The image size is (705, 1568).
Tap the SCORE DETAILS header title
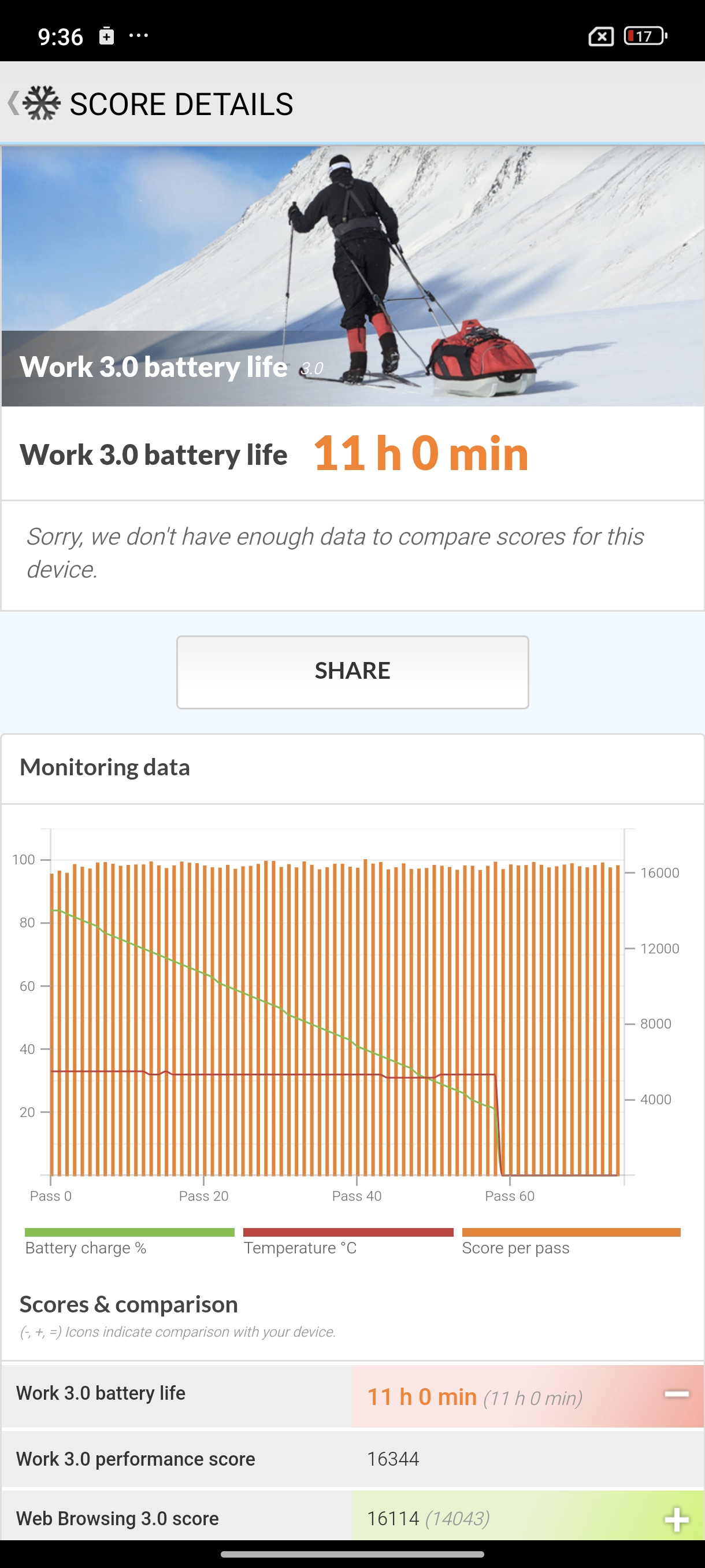(181, 104)
